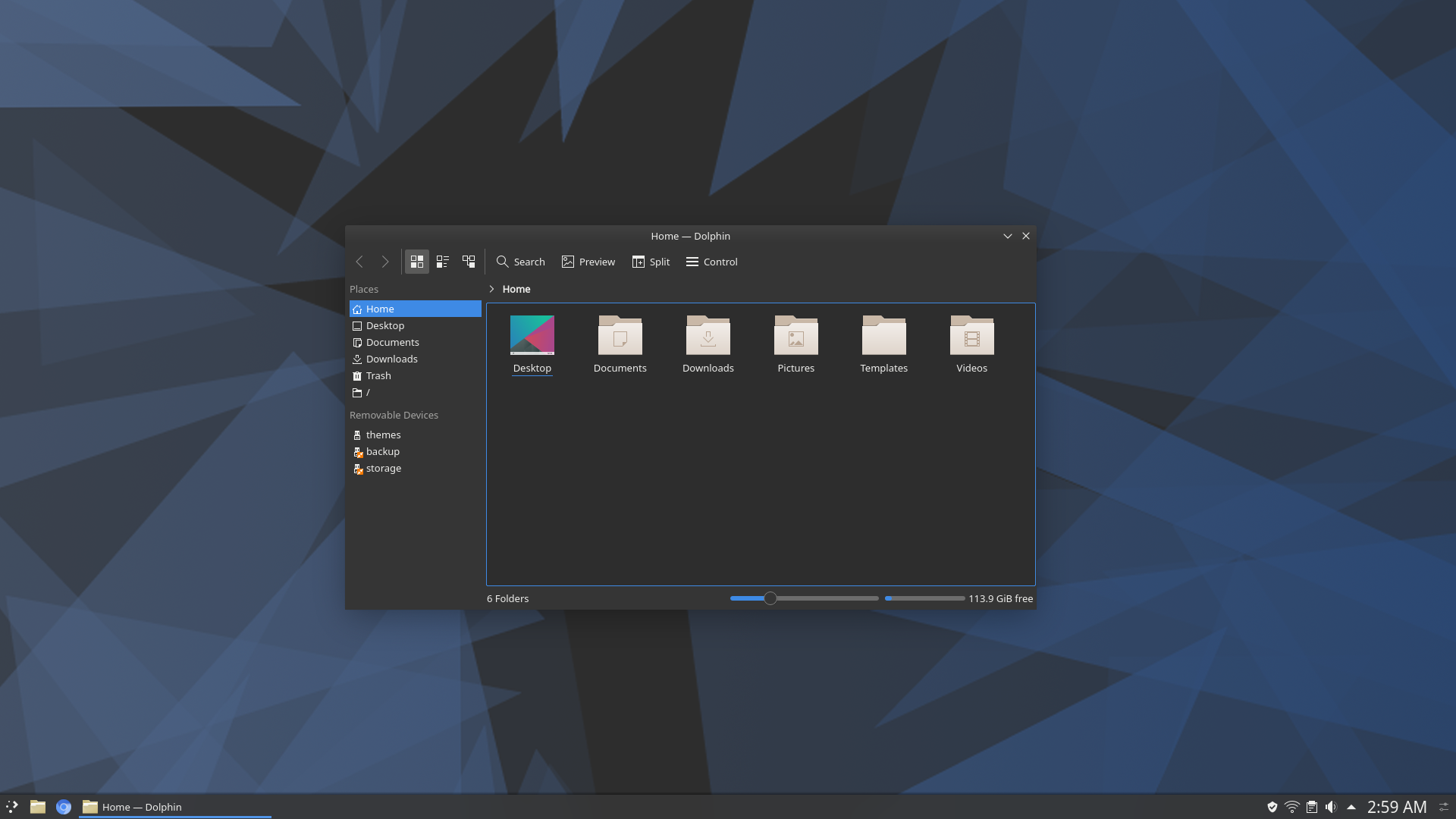Click the Places section header
Viewport: 1456px width, 819px height.
(364, 289)
